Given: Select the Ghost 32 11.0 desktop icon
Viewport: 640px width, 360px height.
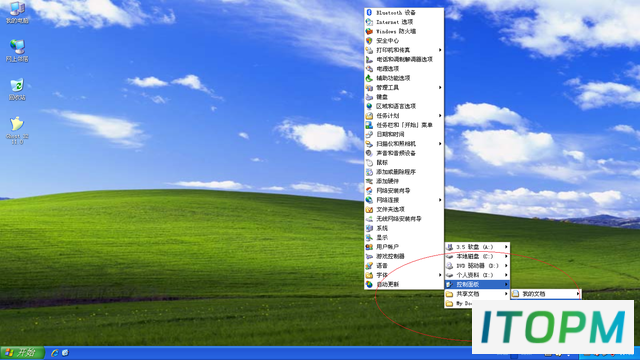Looking at the screenshot, I should 17,131.
